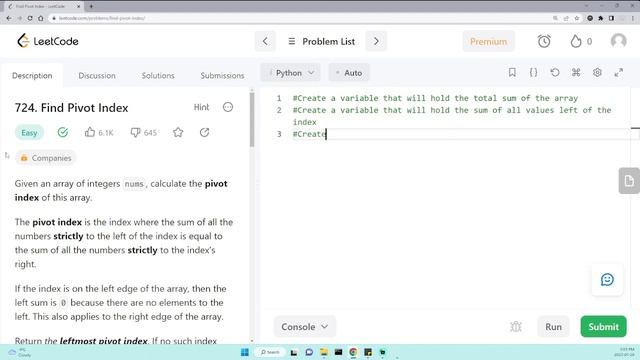This screenshot has width=640, height=360.
Task: Open the Problem List
Action: point(322,41)
